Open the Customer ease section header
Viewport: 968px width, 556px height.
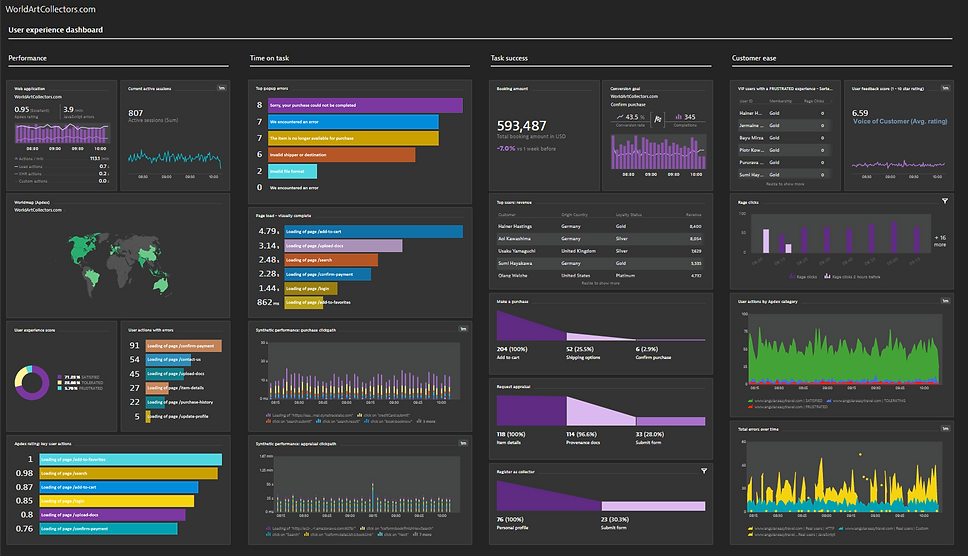tap(754, 58)
